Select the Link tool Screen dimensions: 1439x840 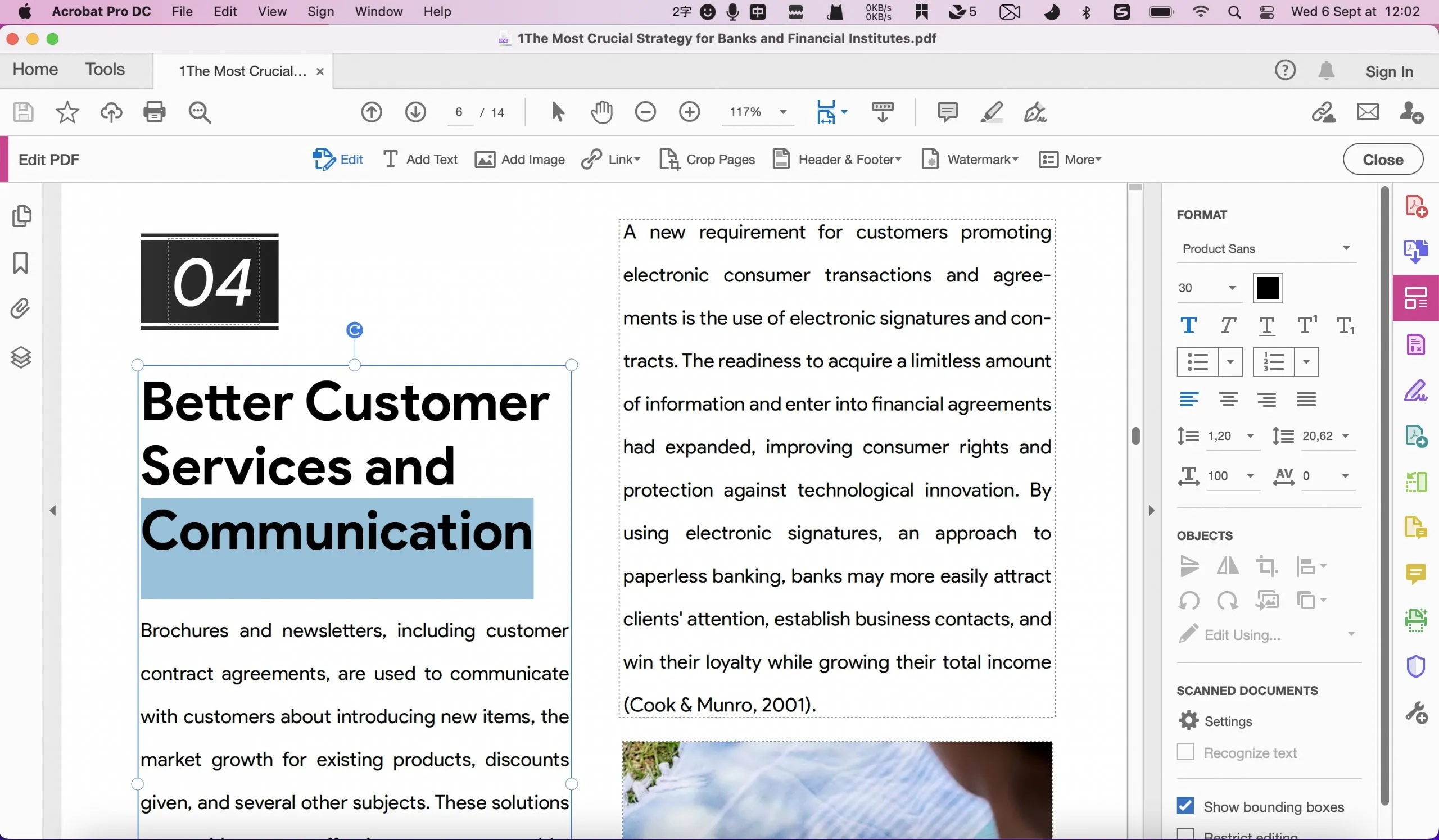611,159
